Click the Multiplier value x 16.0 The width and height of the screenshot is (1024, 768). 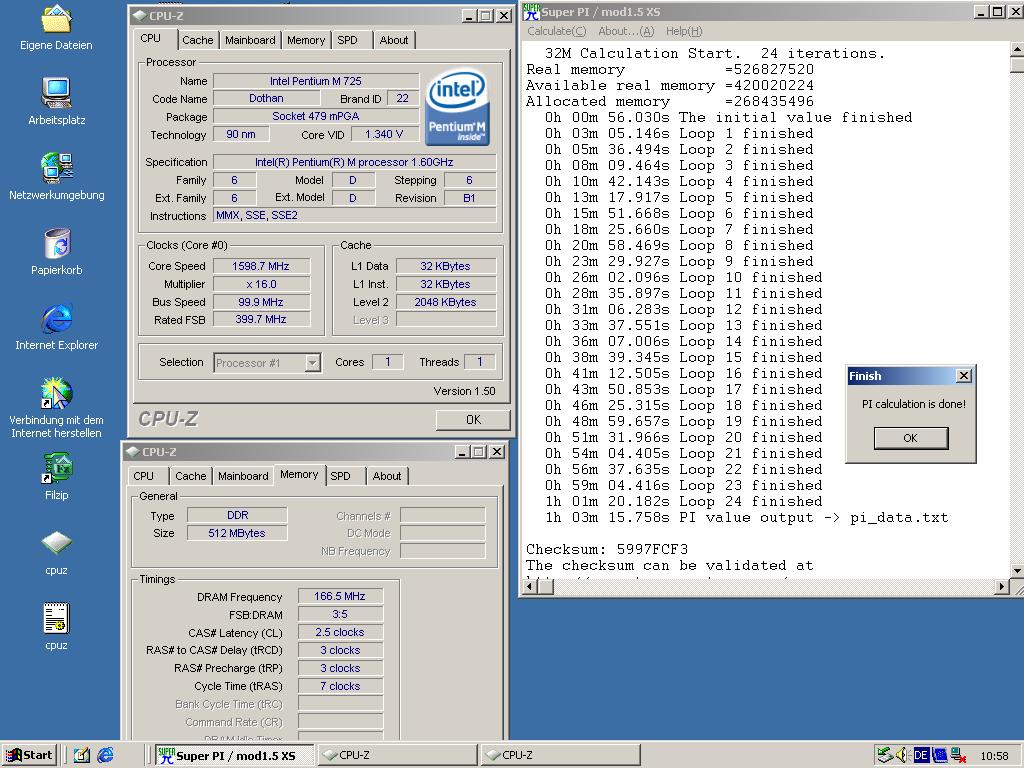261,284
